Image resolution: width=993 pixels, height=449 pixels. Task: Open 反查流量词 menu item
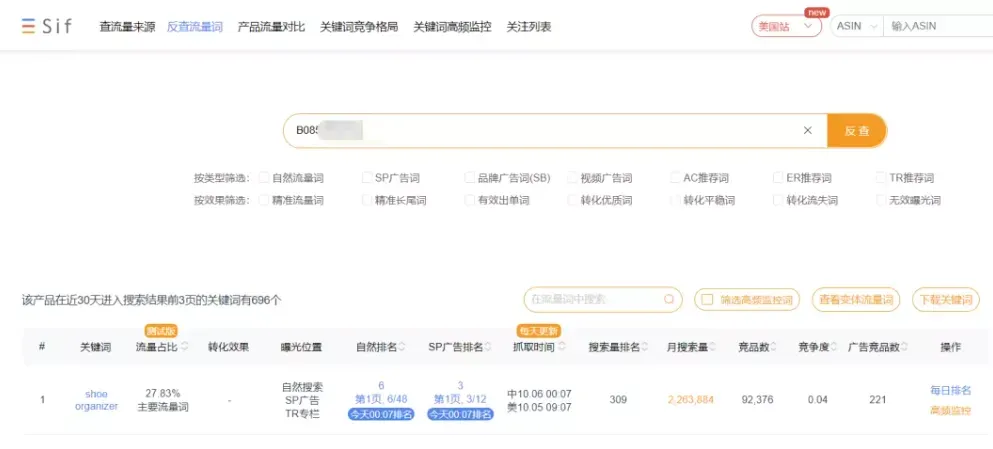194,27
